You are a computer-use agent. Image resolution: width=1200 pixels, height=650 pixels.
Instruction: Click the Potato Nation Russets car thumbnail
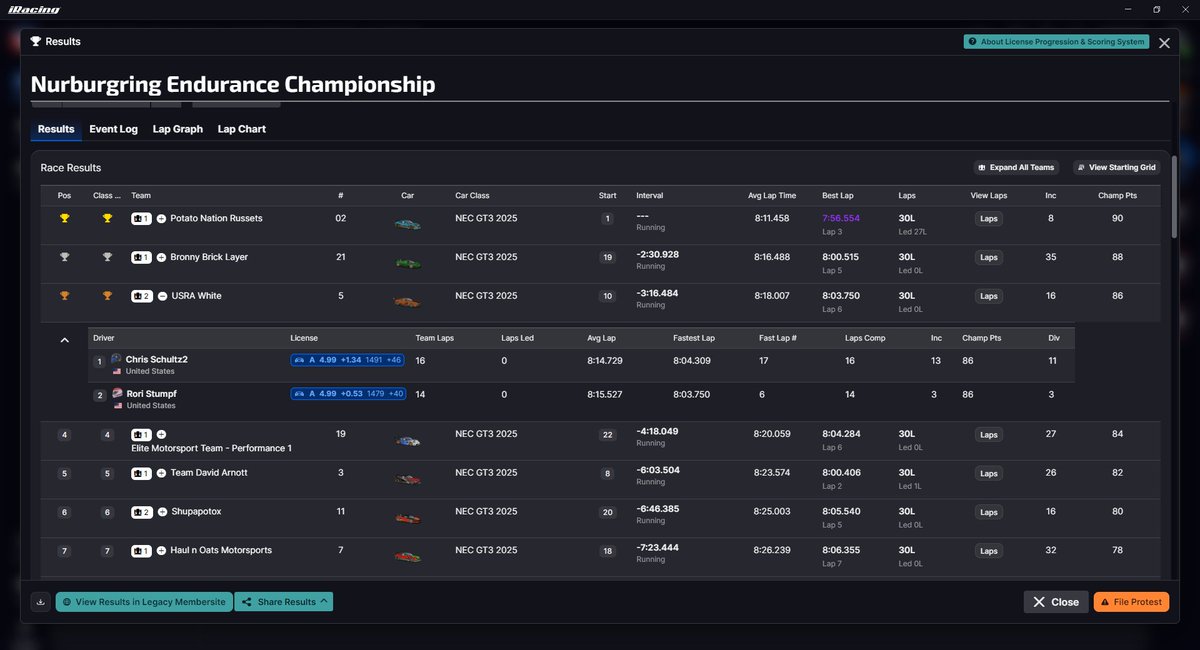pyautogui.click(x=408, y=224)
